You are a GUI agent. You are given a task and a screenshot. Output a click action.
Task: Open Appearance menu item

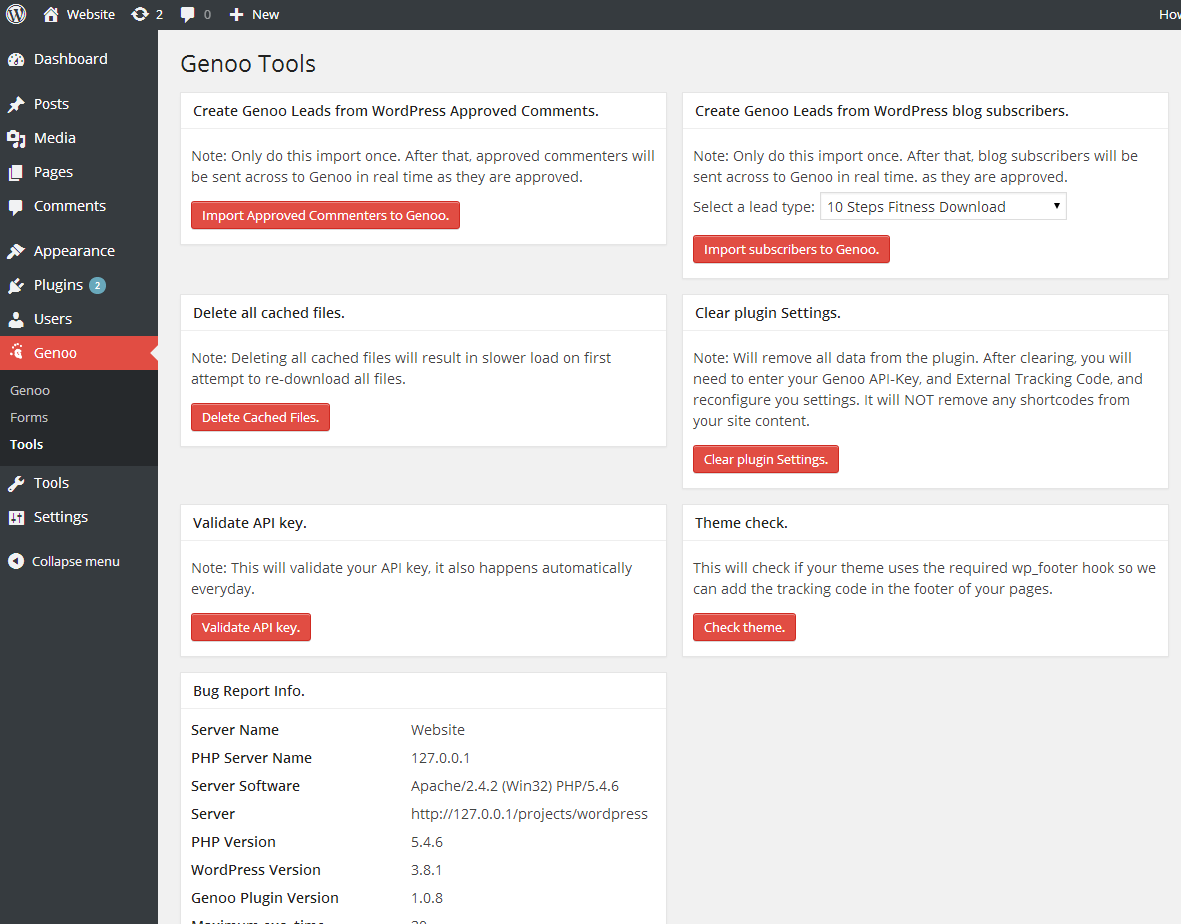(79, 251)
